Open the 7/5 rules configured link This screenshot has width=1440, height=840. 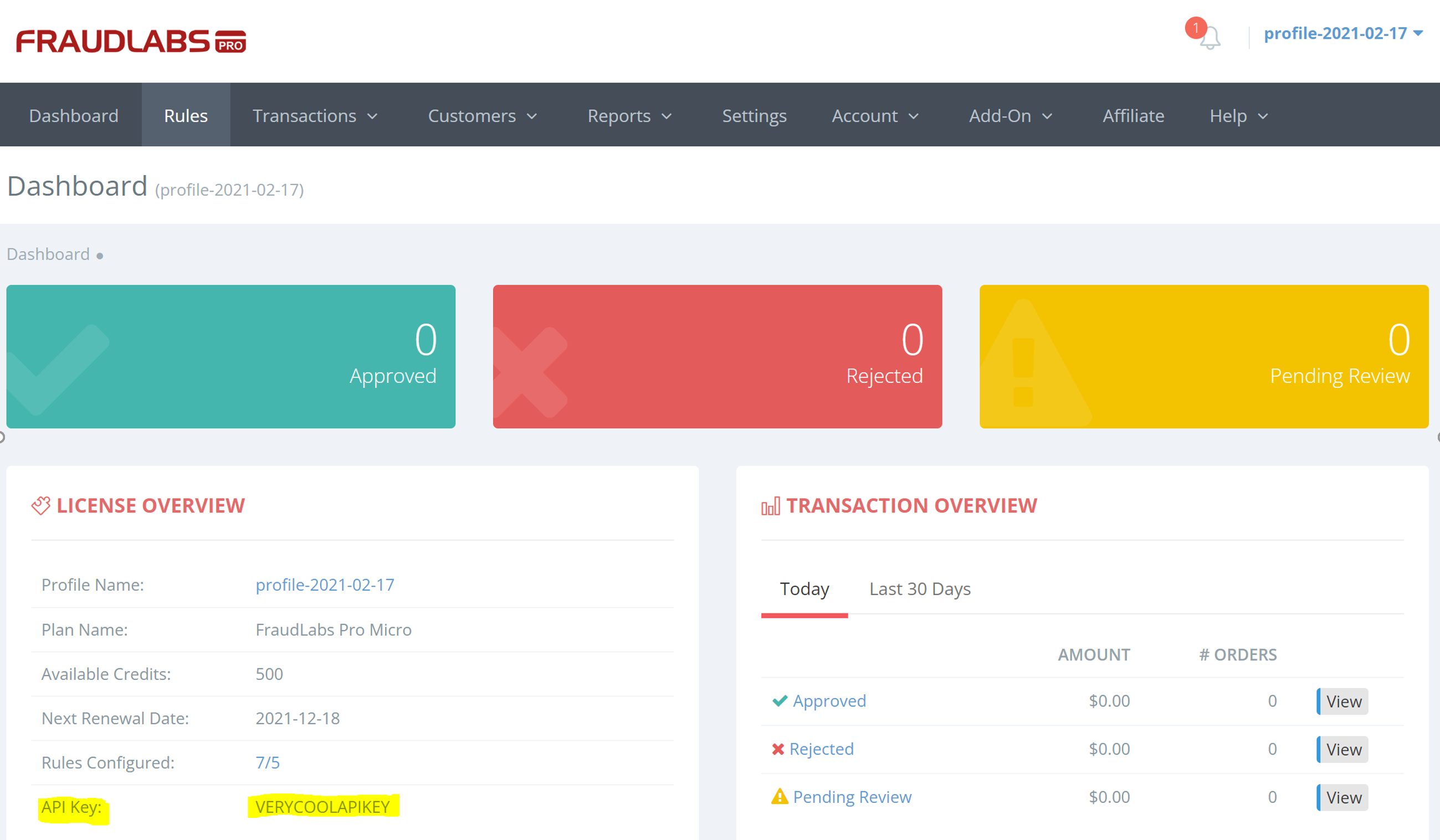[x=268, y=762]
